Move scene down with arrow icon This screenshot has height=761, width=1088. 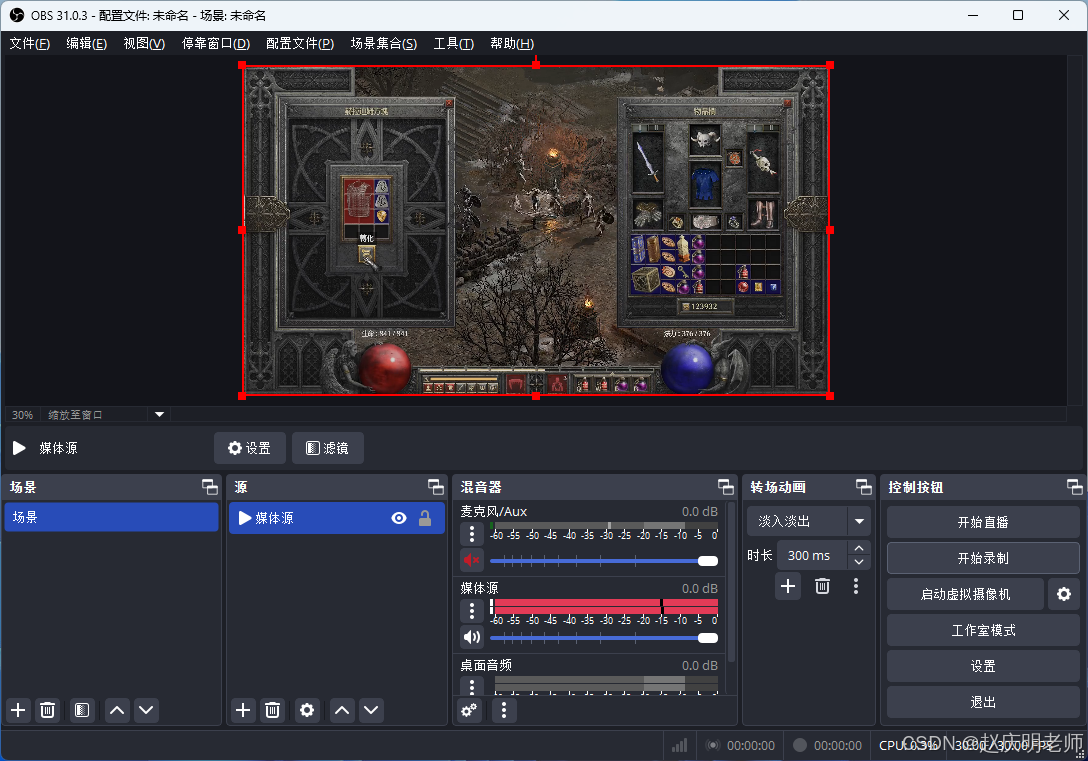(146, 710)
